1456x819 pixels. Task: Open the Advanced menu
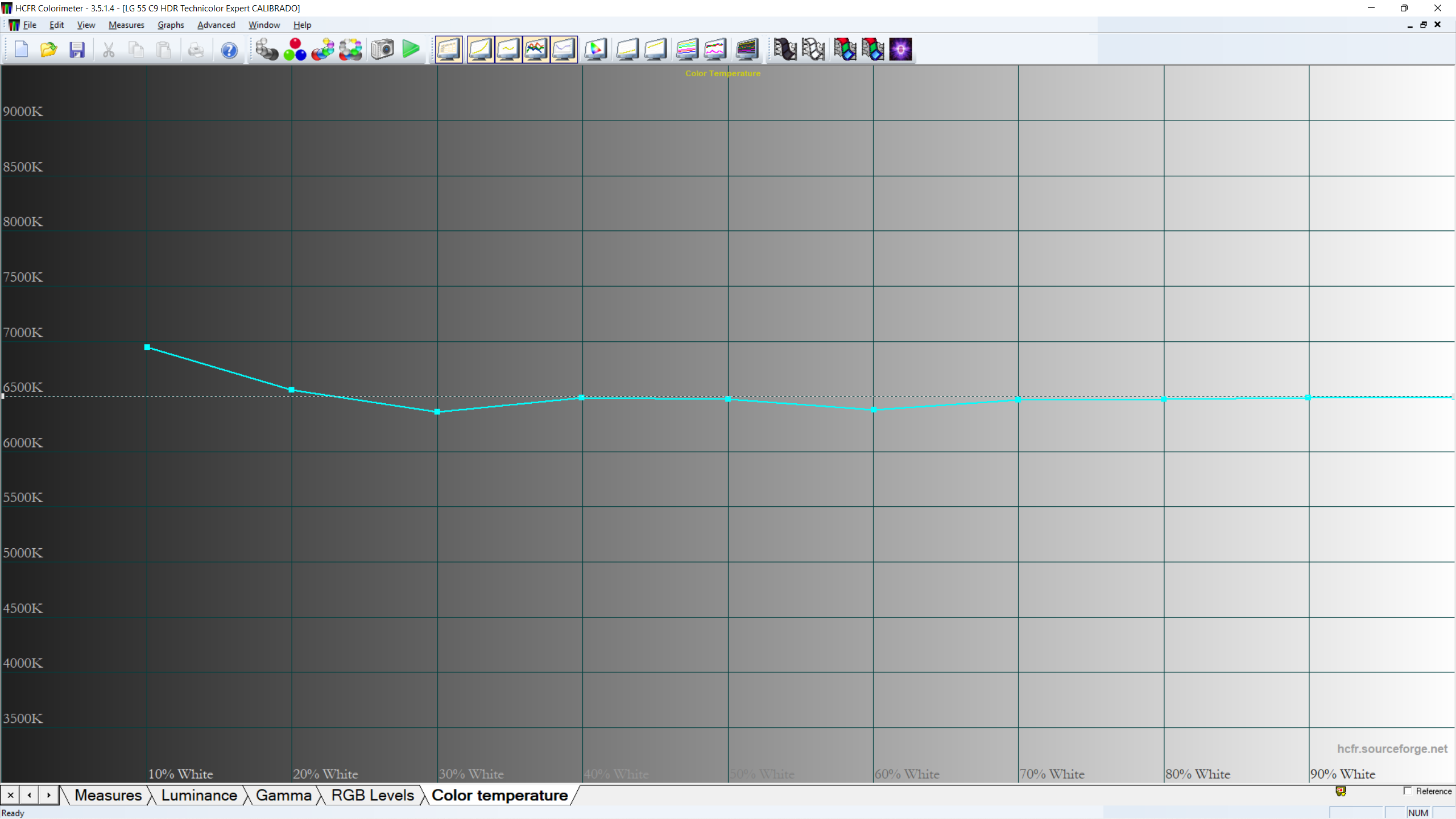[216, 25]
